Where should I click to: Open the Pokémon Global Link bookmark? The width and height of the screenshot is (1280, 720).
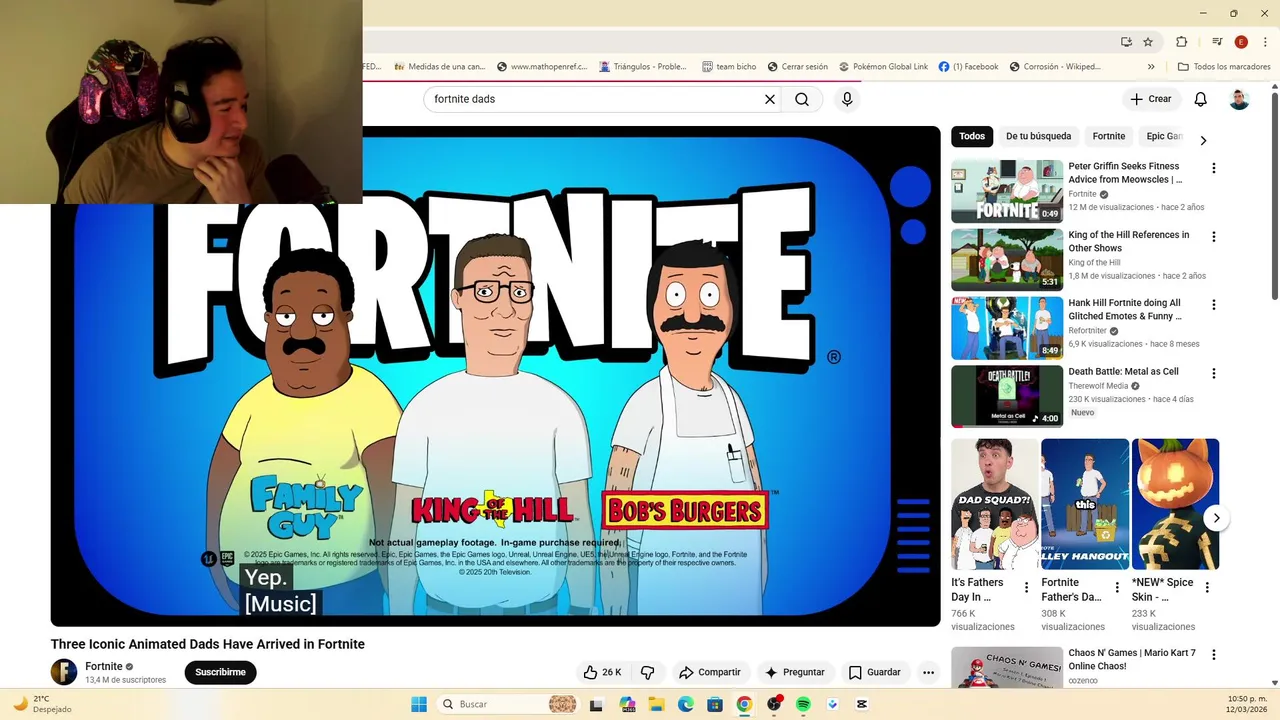883,67
